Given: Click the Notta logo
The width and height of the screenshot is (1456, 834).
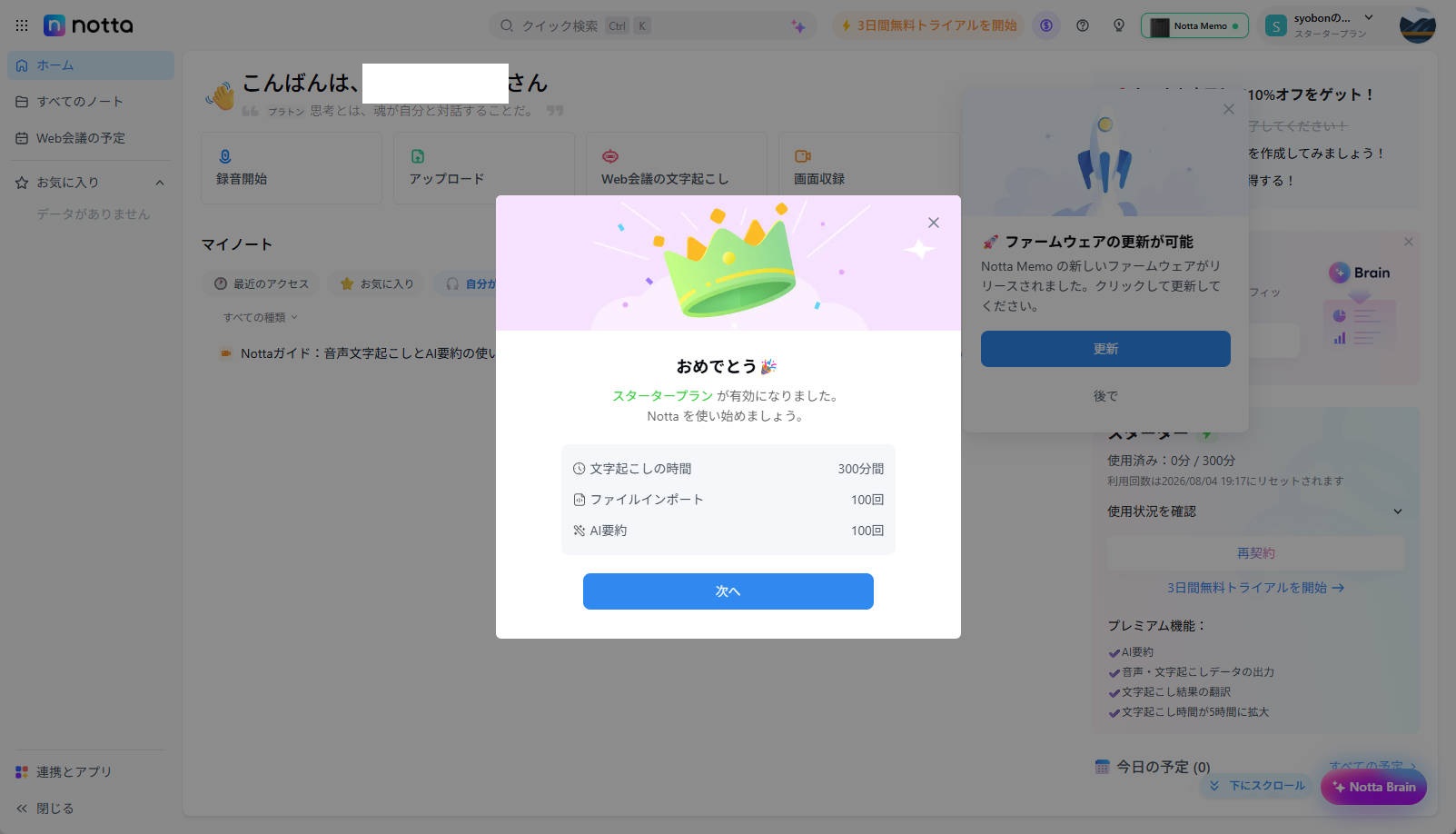Looking at the screenshot, I should (88, 25).
